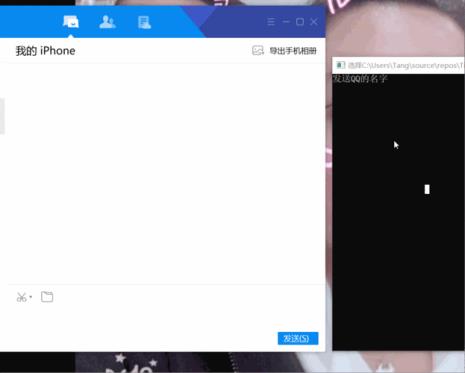
Task: Open the document list tab icon
Action: (x=144, y=22)
